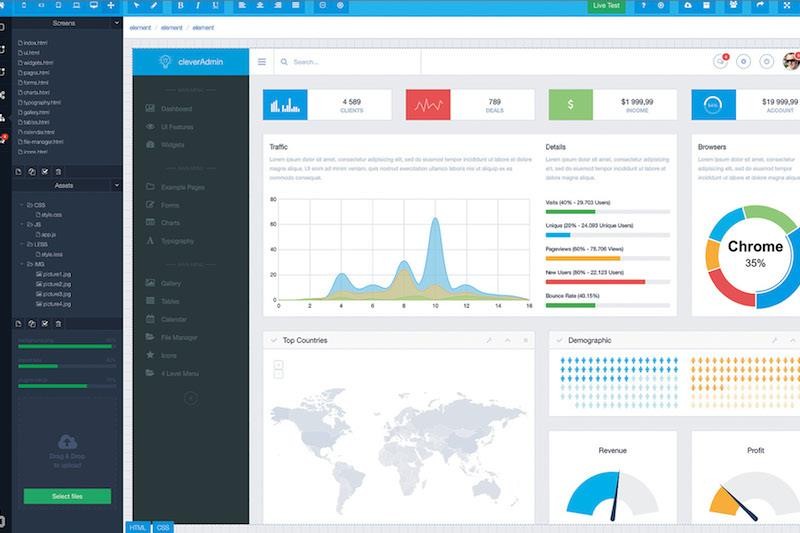Toggle italic formatting
This screenshot has height=533, width=800.
[x=197, y=5]
